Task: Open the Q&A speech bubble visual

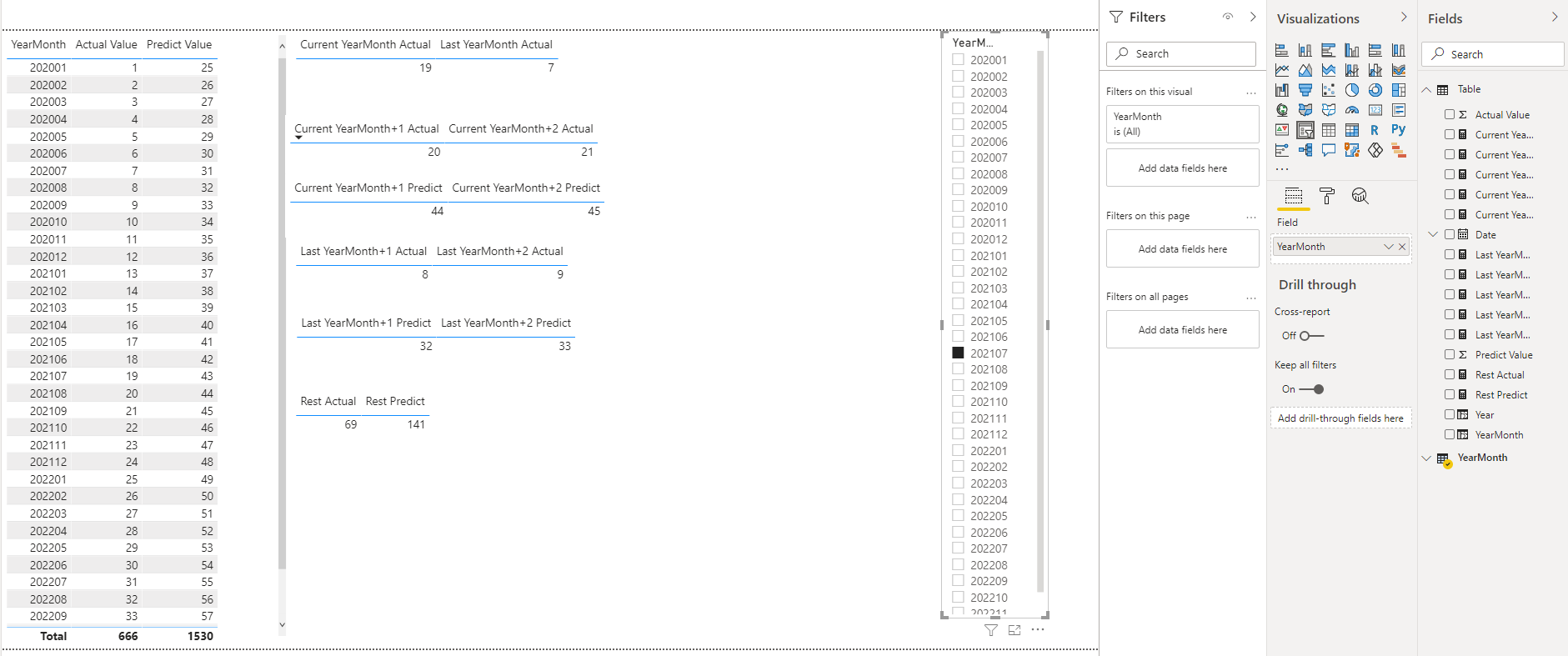Action: pos(1329,151)
